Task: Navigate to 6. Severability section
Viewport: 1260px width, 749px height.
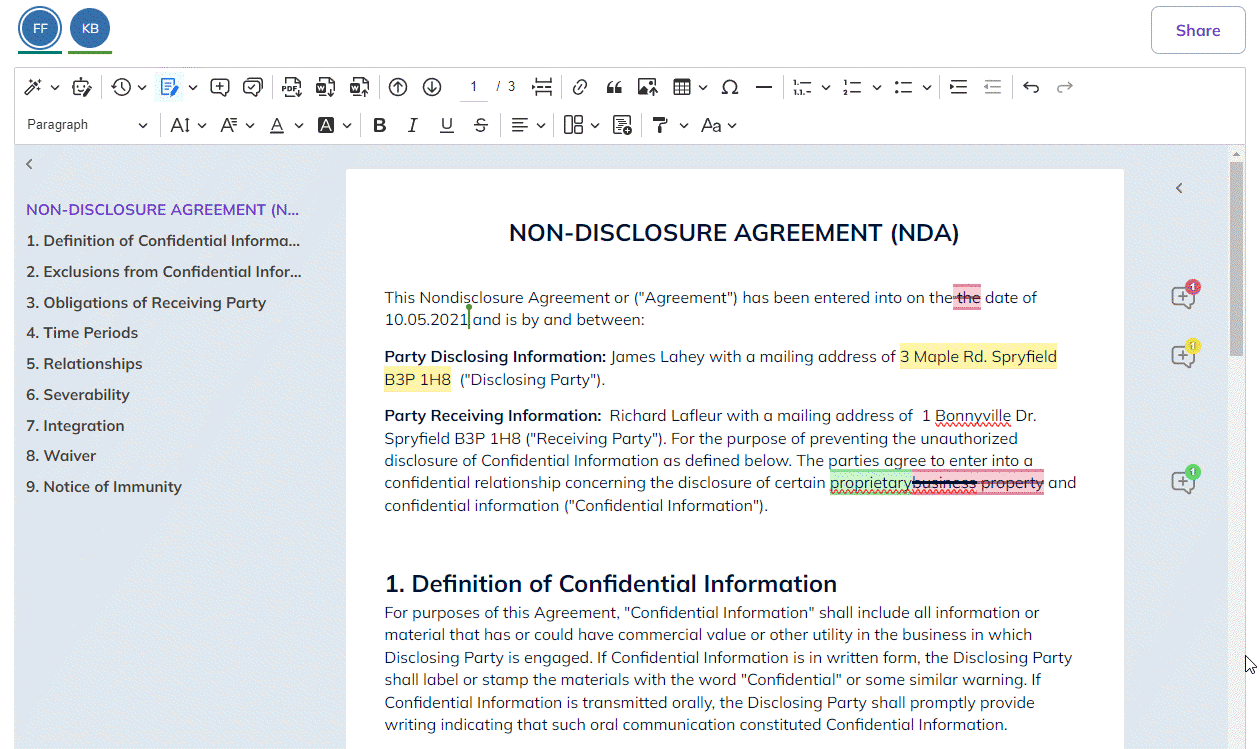Action: 78,395
